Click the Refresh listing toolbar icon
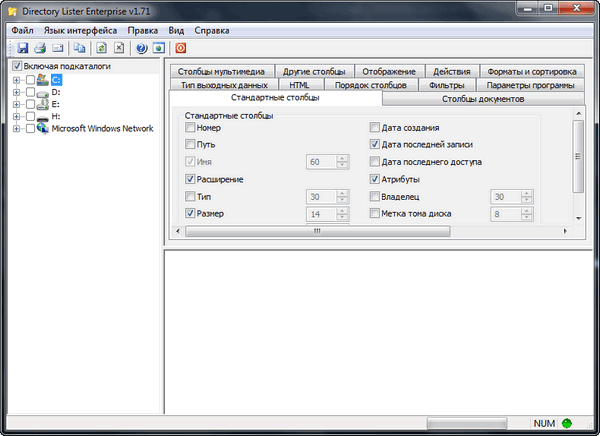Screen dimensions: 600x436 click(101, 48)
